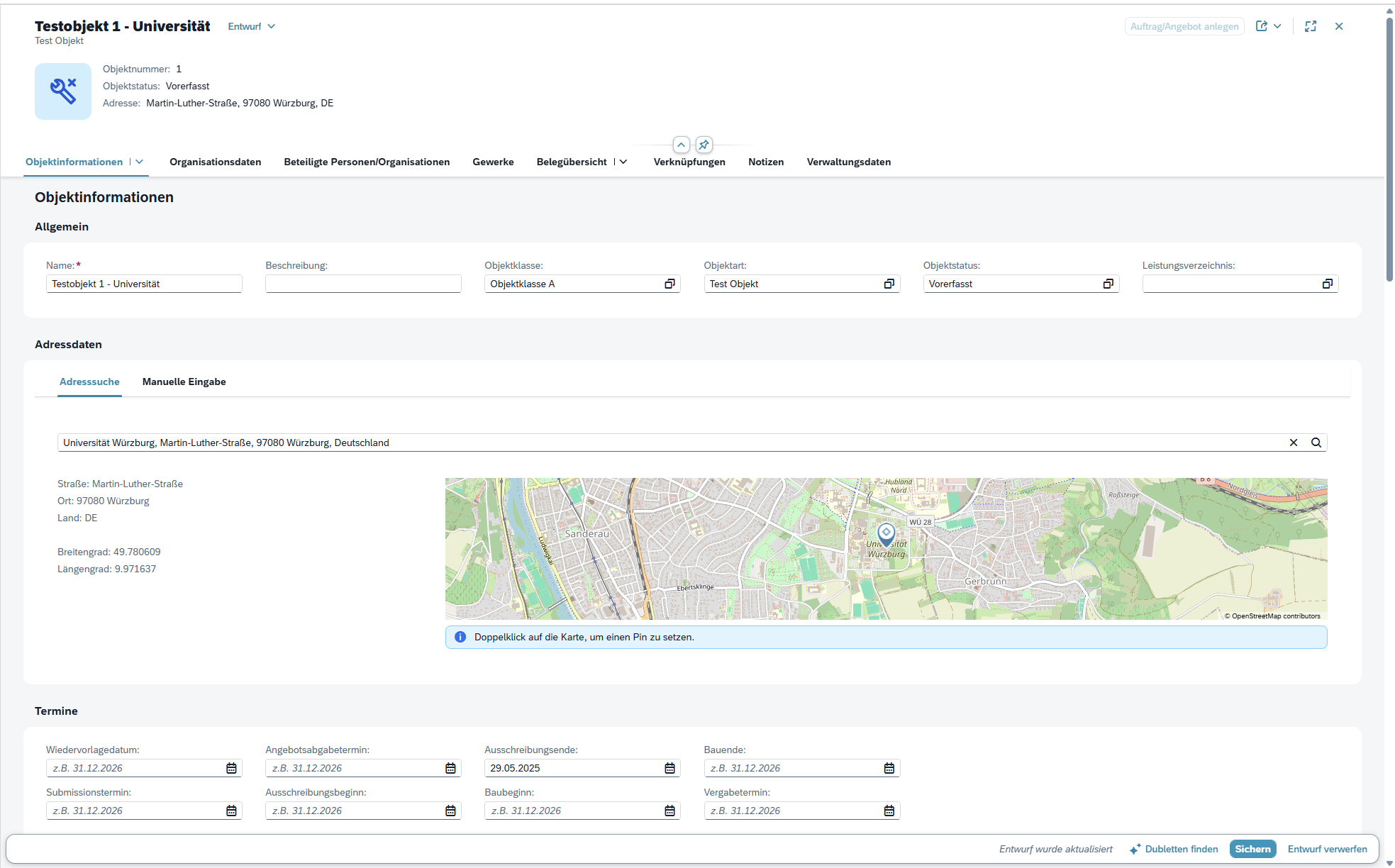Open calendar for Bauende
This screenshot has height=868, width=1395.
click(x=889, y=768)
